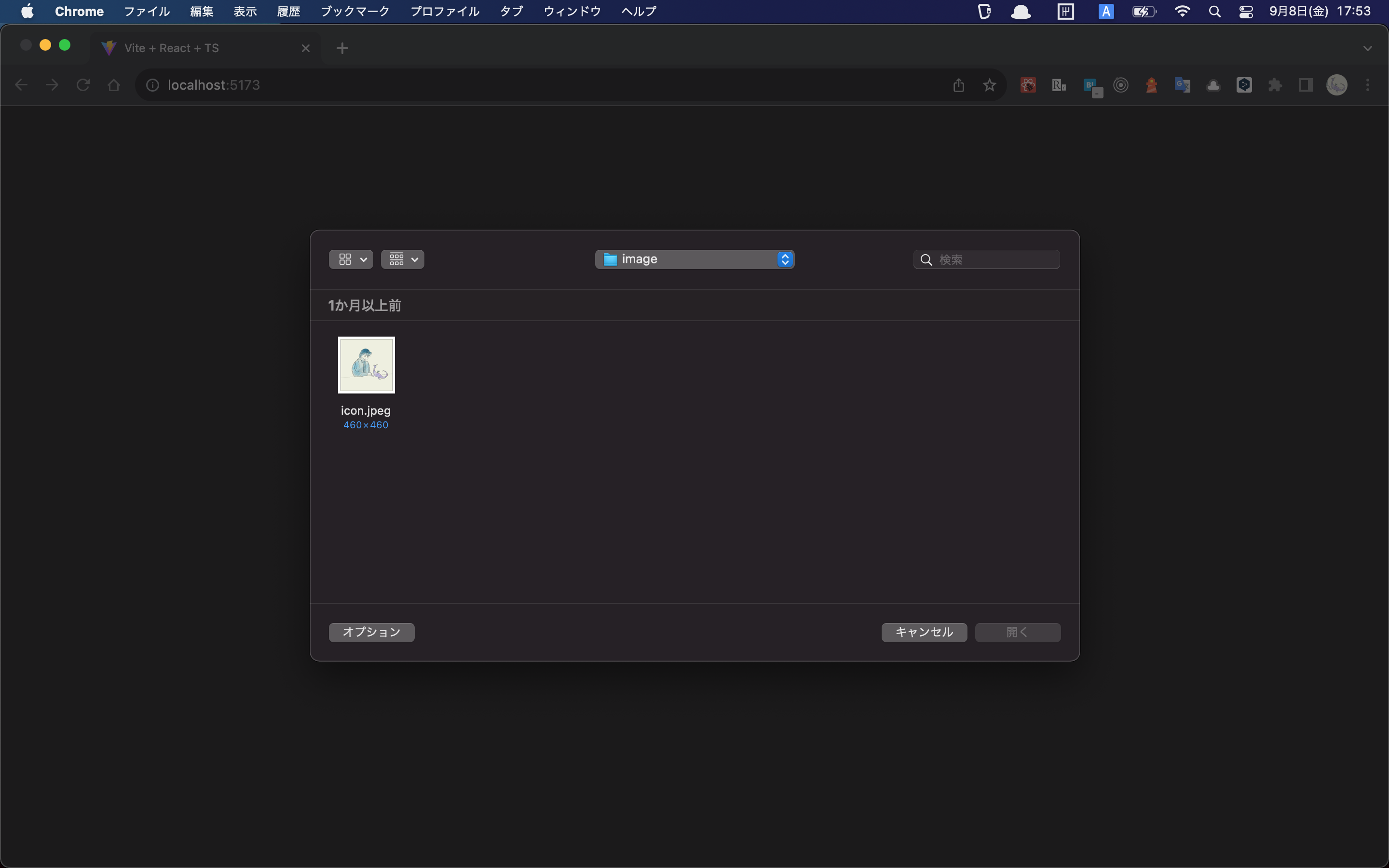Click the home icon in Chrome toolbar
The width and height of the screenshot is (1389, 868).
(x=114, y=85)
